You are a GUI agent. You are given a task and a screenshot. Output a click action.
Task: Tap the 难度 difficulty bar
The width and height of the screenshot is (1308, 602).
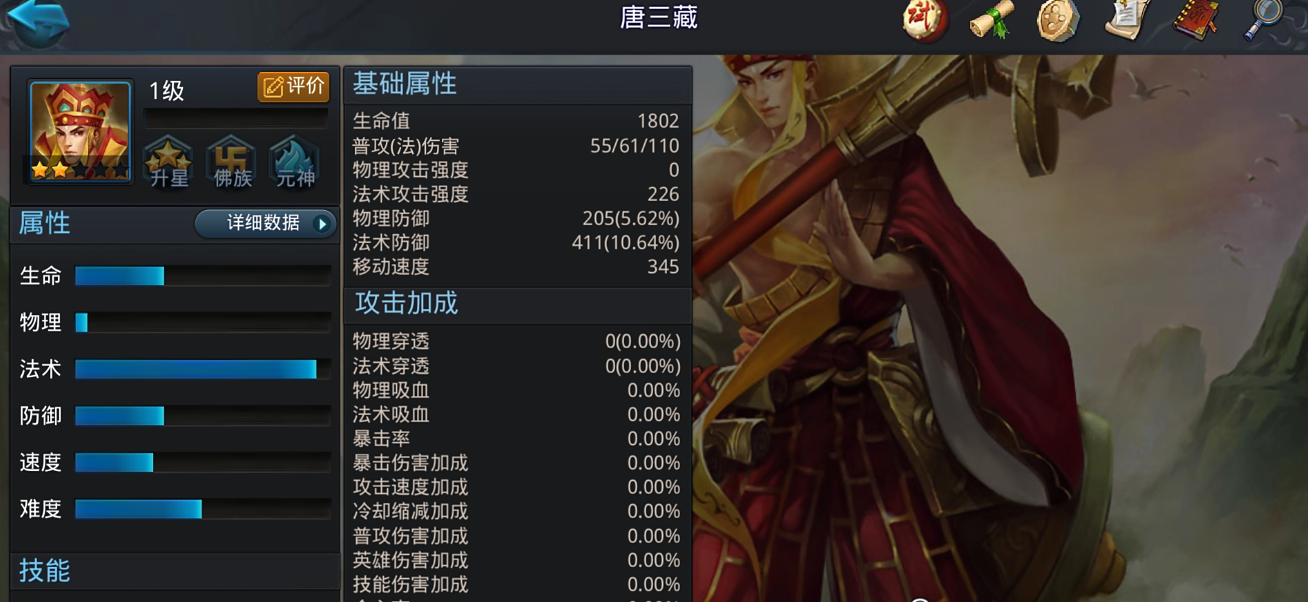(203, 510)
